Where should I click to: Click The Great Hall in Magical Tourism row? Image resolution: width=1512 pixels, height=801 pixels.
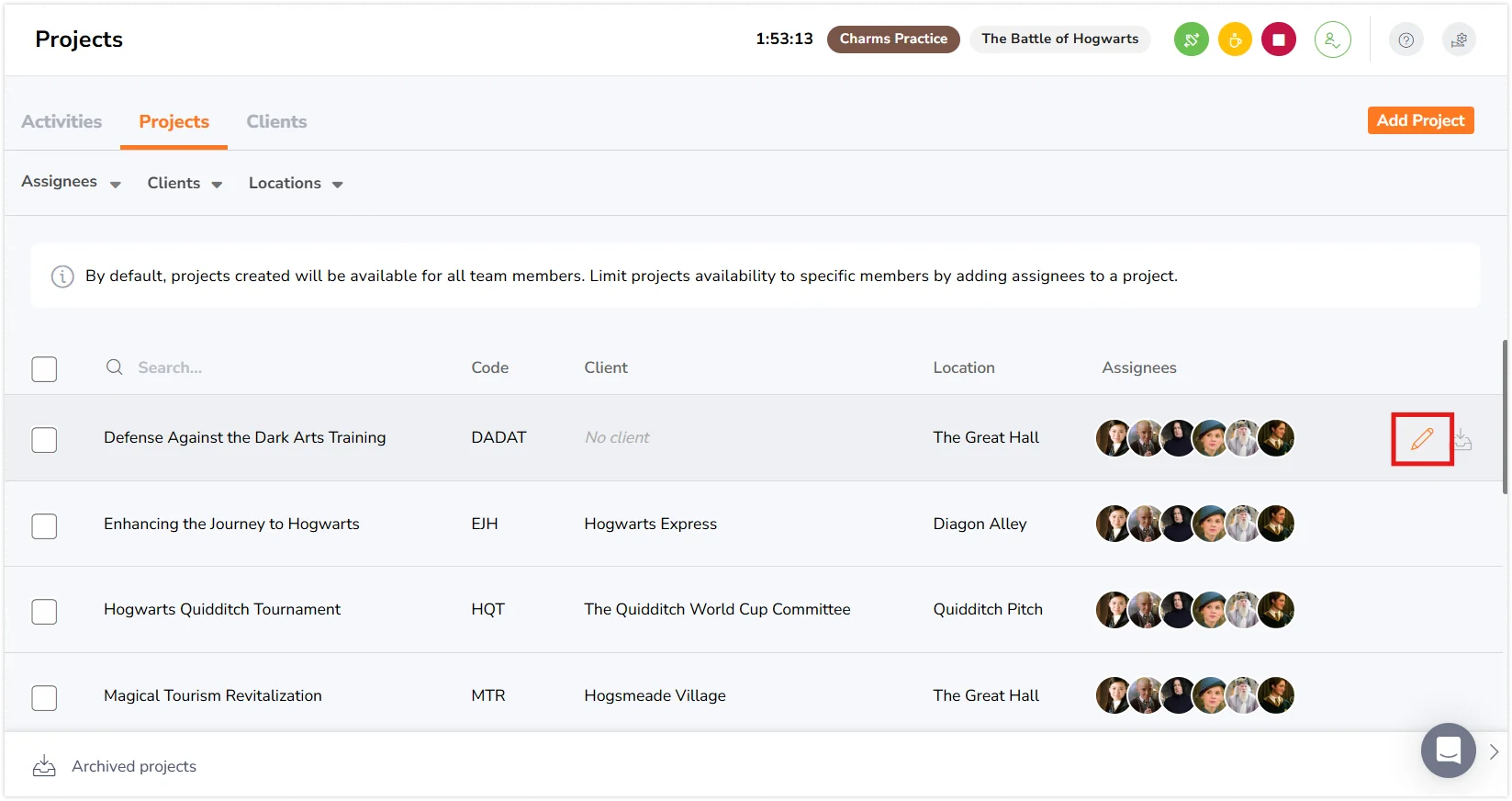(986, 695)
